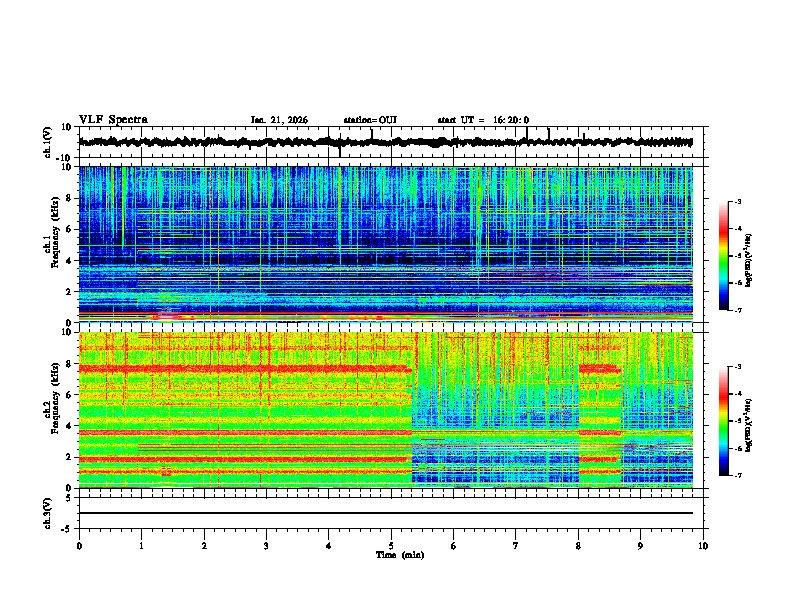This screenshot has width=792, height=612.
Task: Click the 'start UT = 16:20:0' label
Action: coord(483,120)
